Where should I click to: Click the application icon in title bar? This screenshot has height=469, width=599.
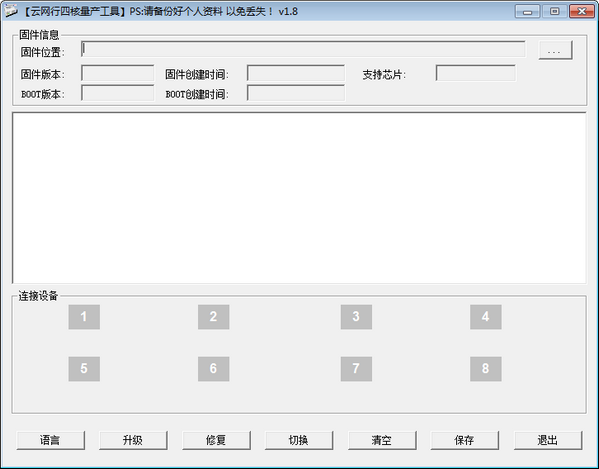pyautogui.click(x=11, y=11)
